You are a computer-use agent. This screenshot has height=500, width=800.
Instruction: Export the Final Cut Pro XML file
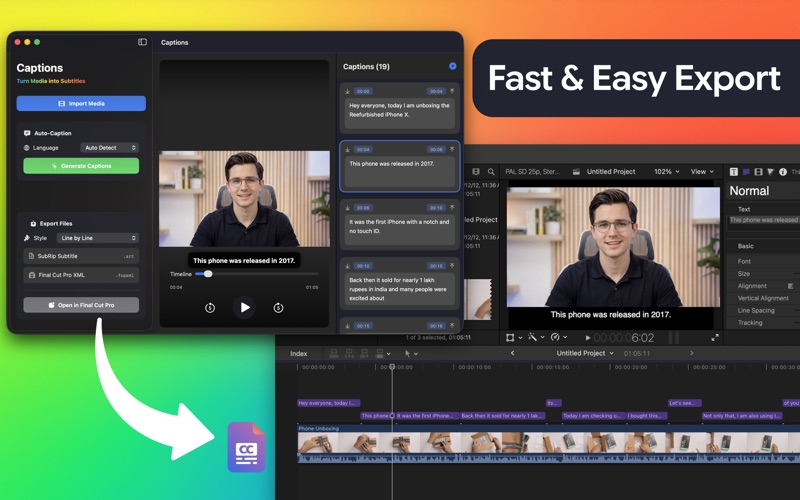(81, 275)
